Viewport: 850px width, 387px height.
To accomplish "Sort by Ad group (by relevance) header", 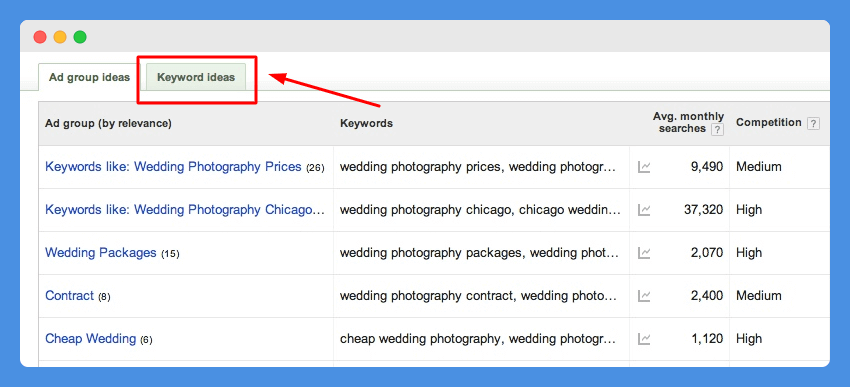I will (108, 124).
